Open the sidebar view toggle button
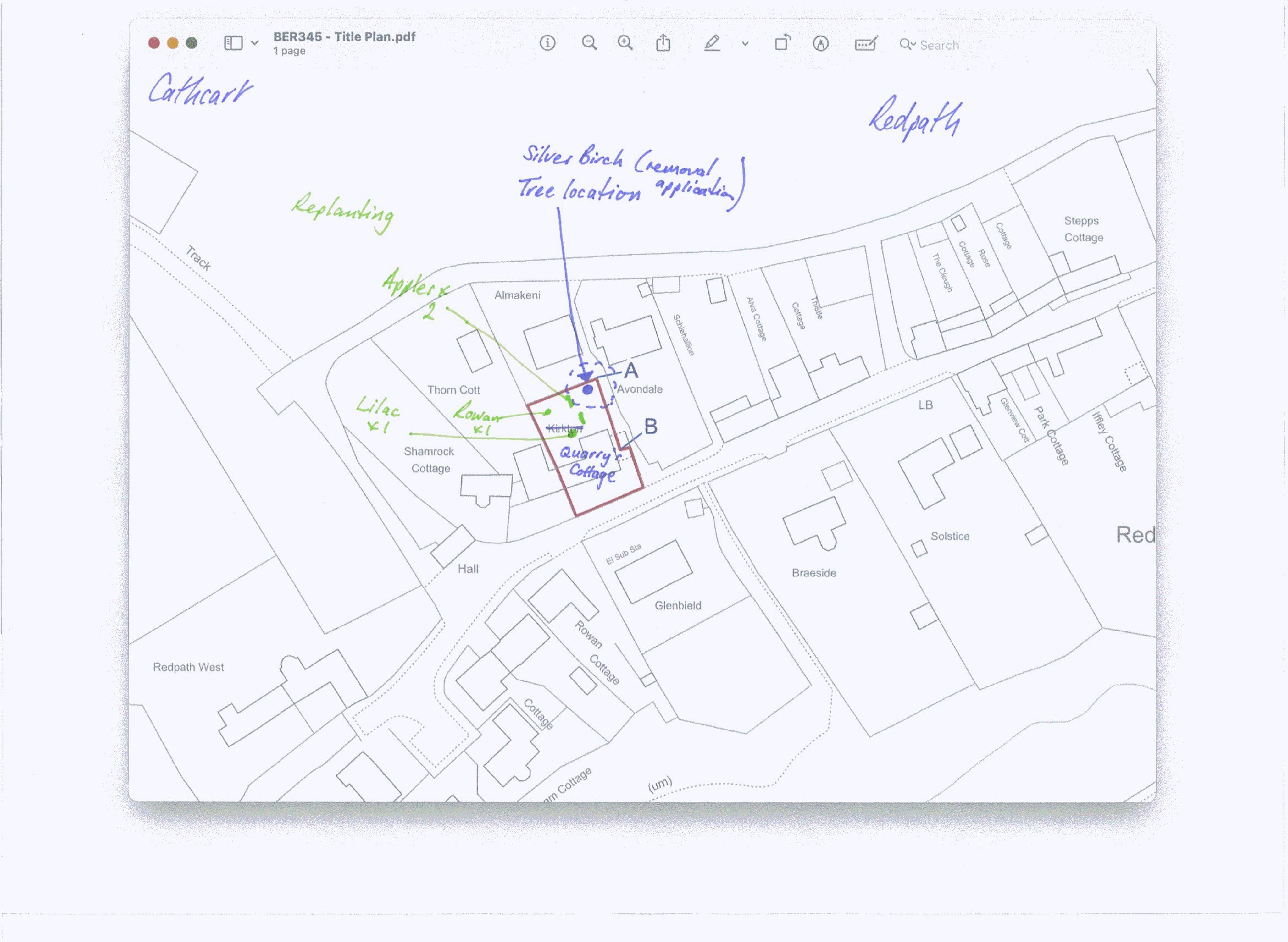Image resolution: width=1288 pixels, height=942 pixels. pyautogui.click(x=233, y=43)
